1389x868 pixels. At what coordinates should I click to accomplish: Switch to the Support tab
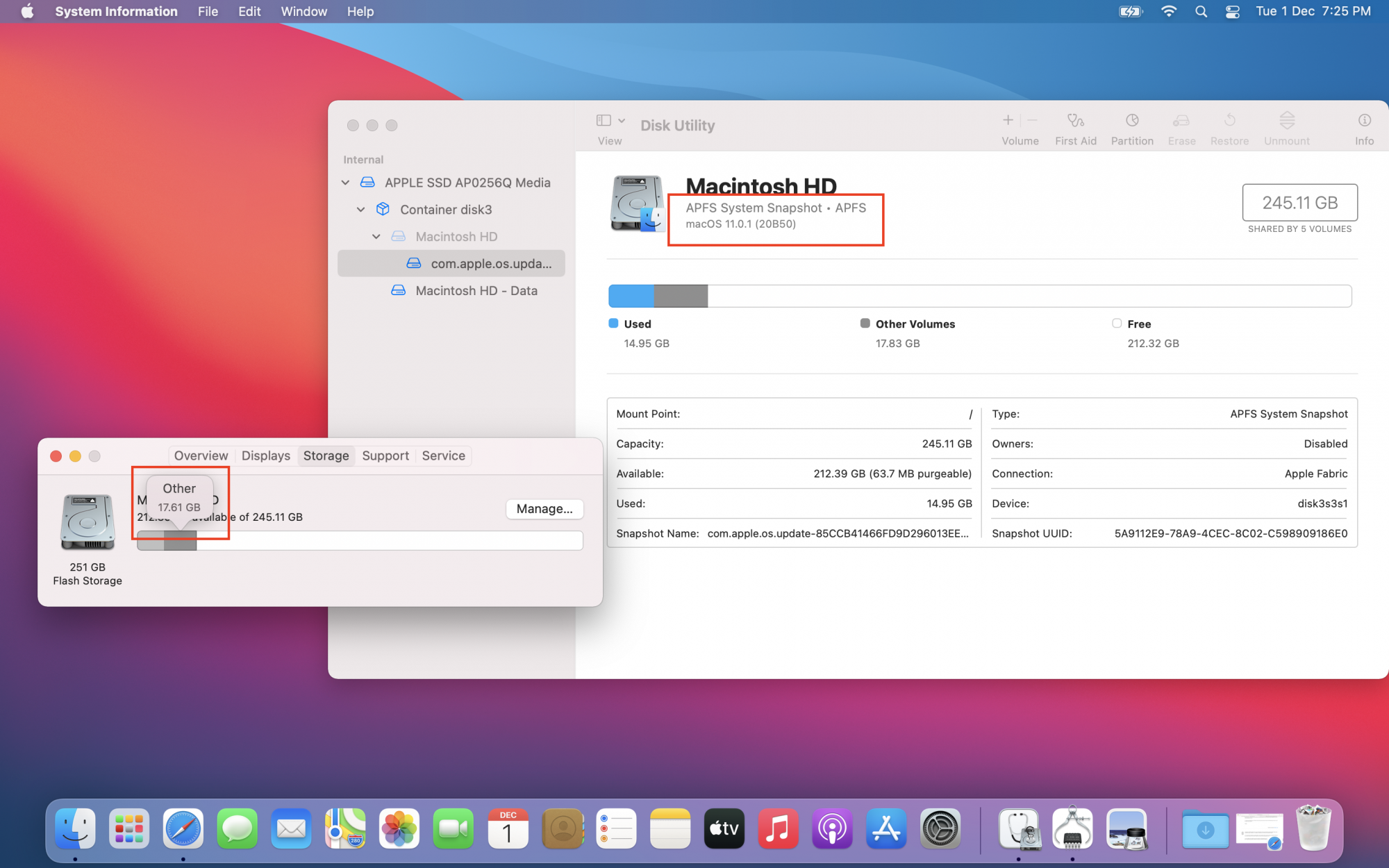click(x=385, y=456)
